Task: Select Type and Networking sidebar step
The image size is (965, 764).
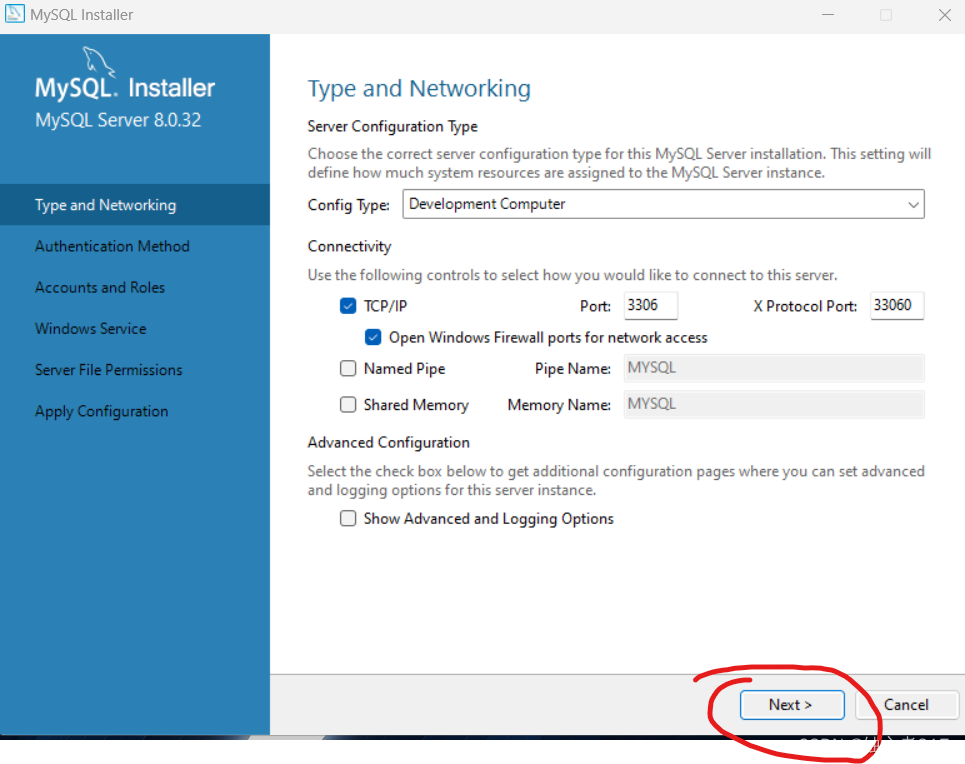Action: click(135, 204)
